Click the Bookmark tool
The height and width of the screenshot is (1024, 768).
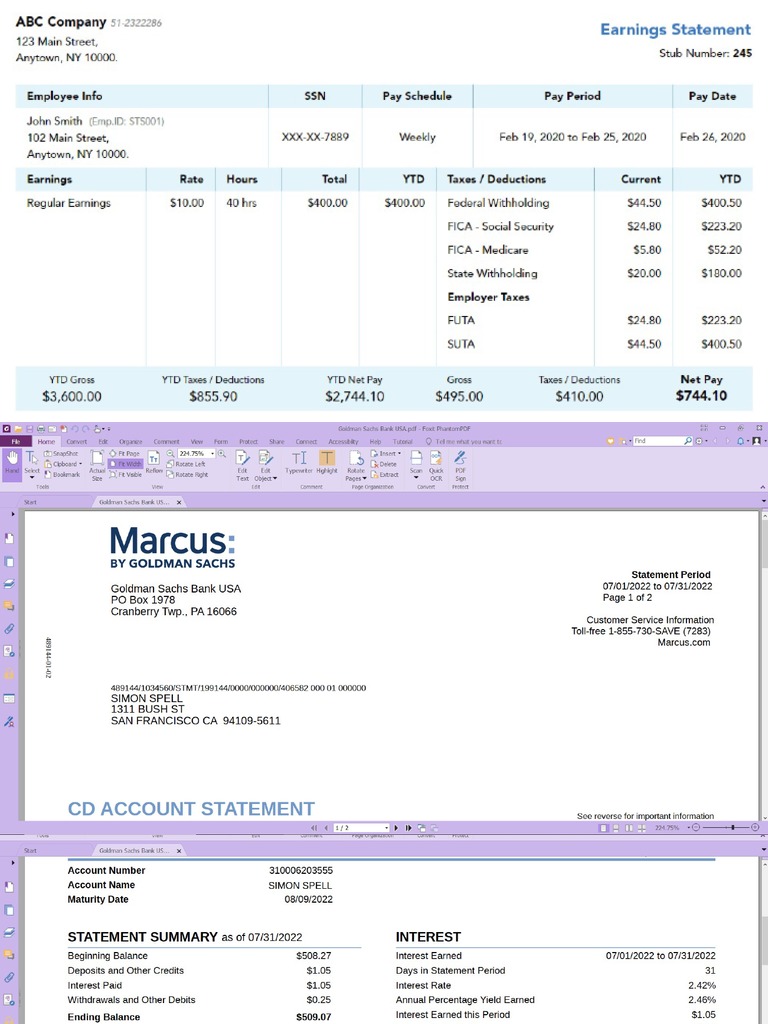point(62,474)
